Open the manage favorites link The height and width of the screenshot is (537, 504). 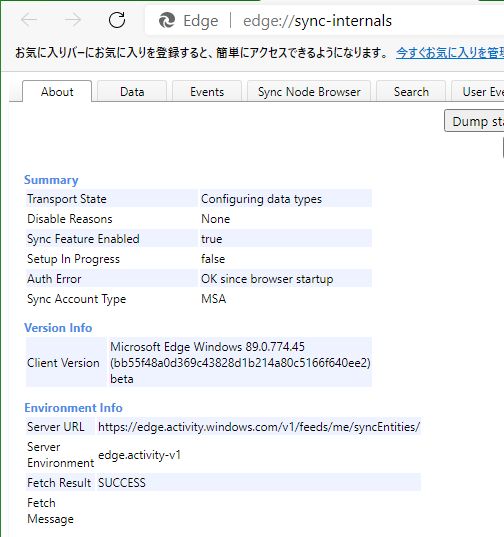click(450, 53)
